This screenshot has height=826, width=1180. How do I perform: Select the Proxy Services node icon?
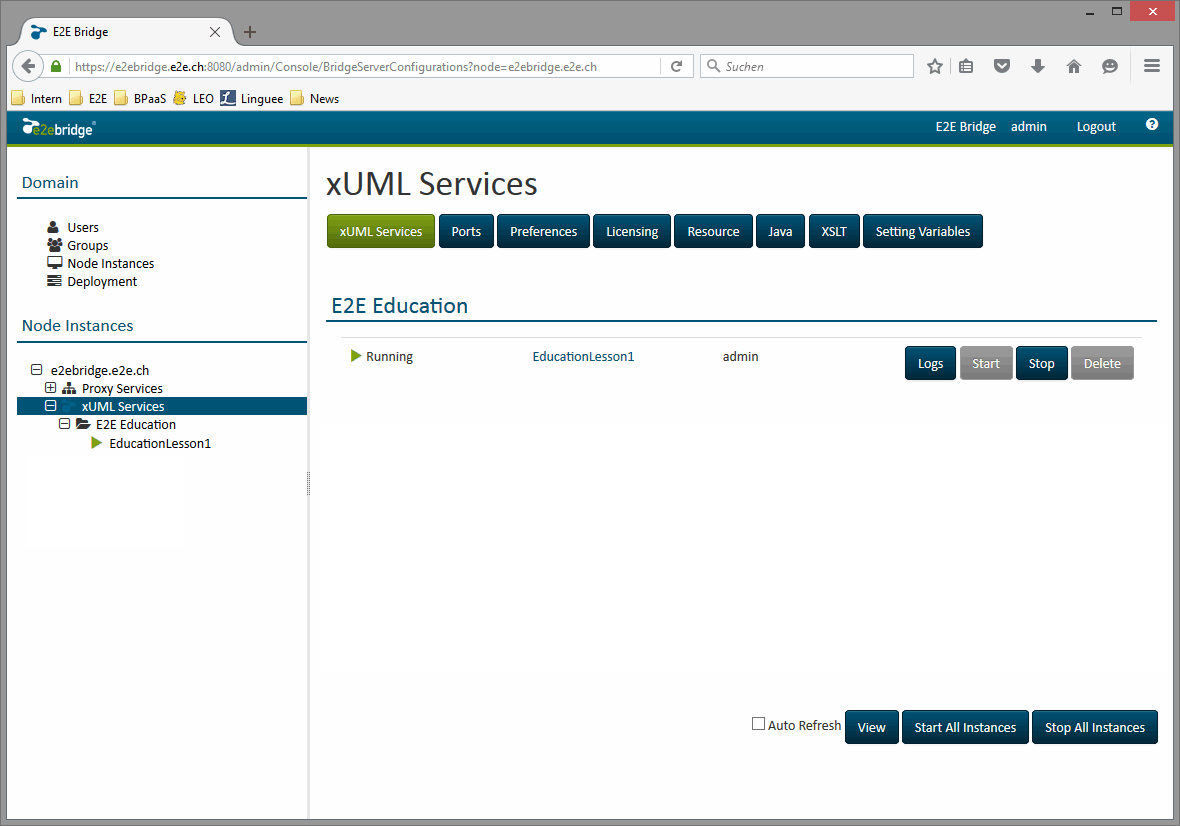(68, 388)
